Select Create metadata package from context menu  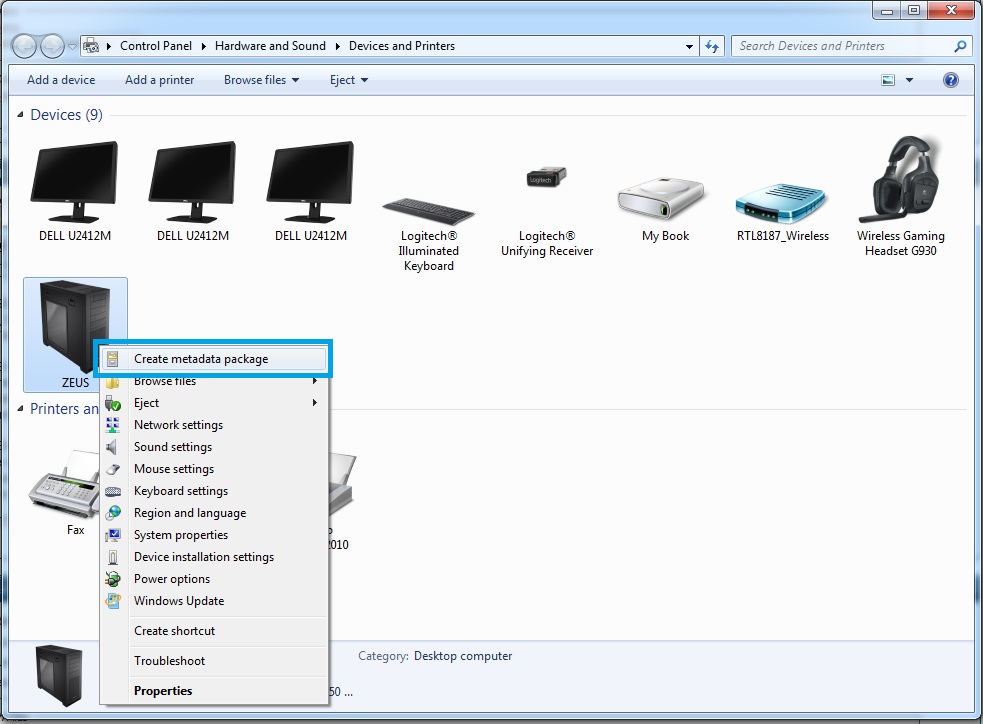click(200, 357)
